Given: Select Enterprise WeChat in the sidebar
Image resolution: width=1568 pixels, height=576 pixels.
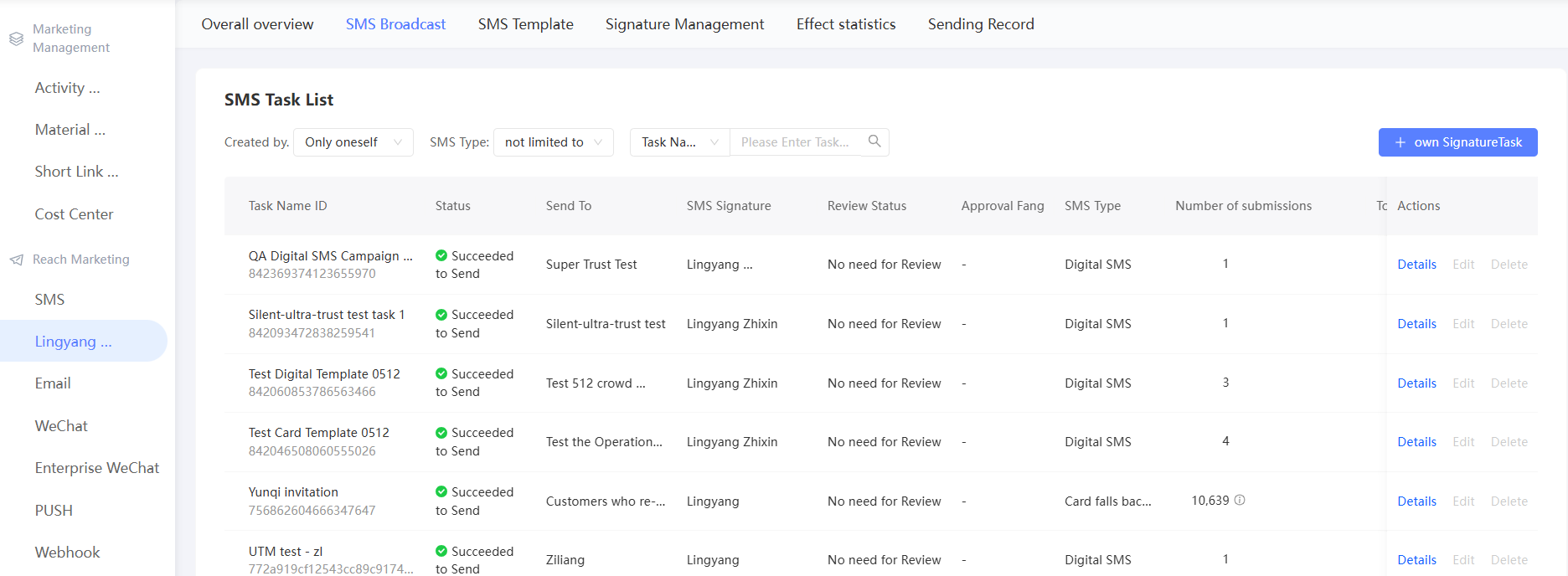Looking at the screenshot, I should [96, 468].
